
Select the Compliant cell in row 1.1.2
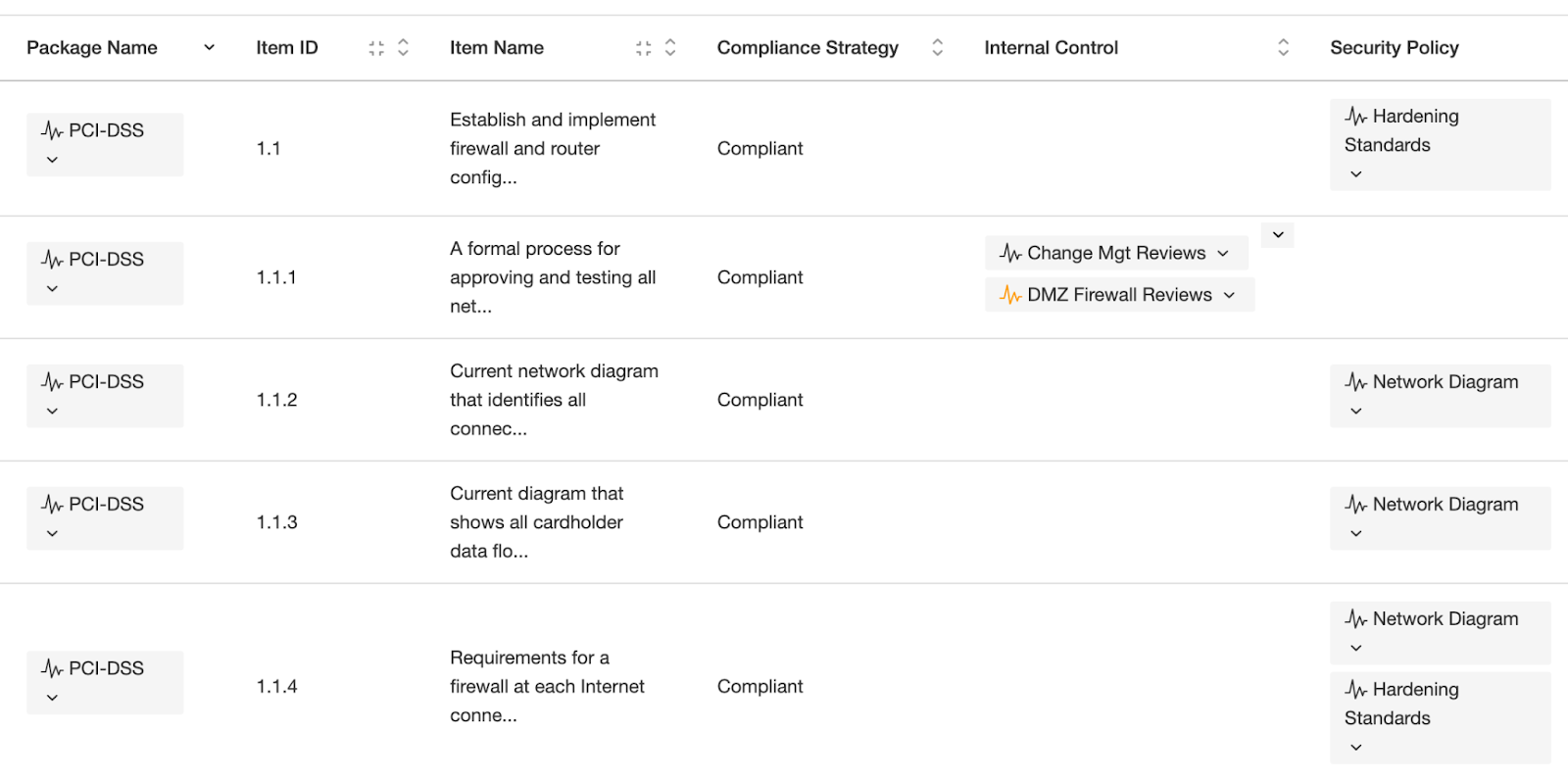[x=759, y=400]
